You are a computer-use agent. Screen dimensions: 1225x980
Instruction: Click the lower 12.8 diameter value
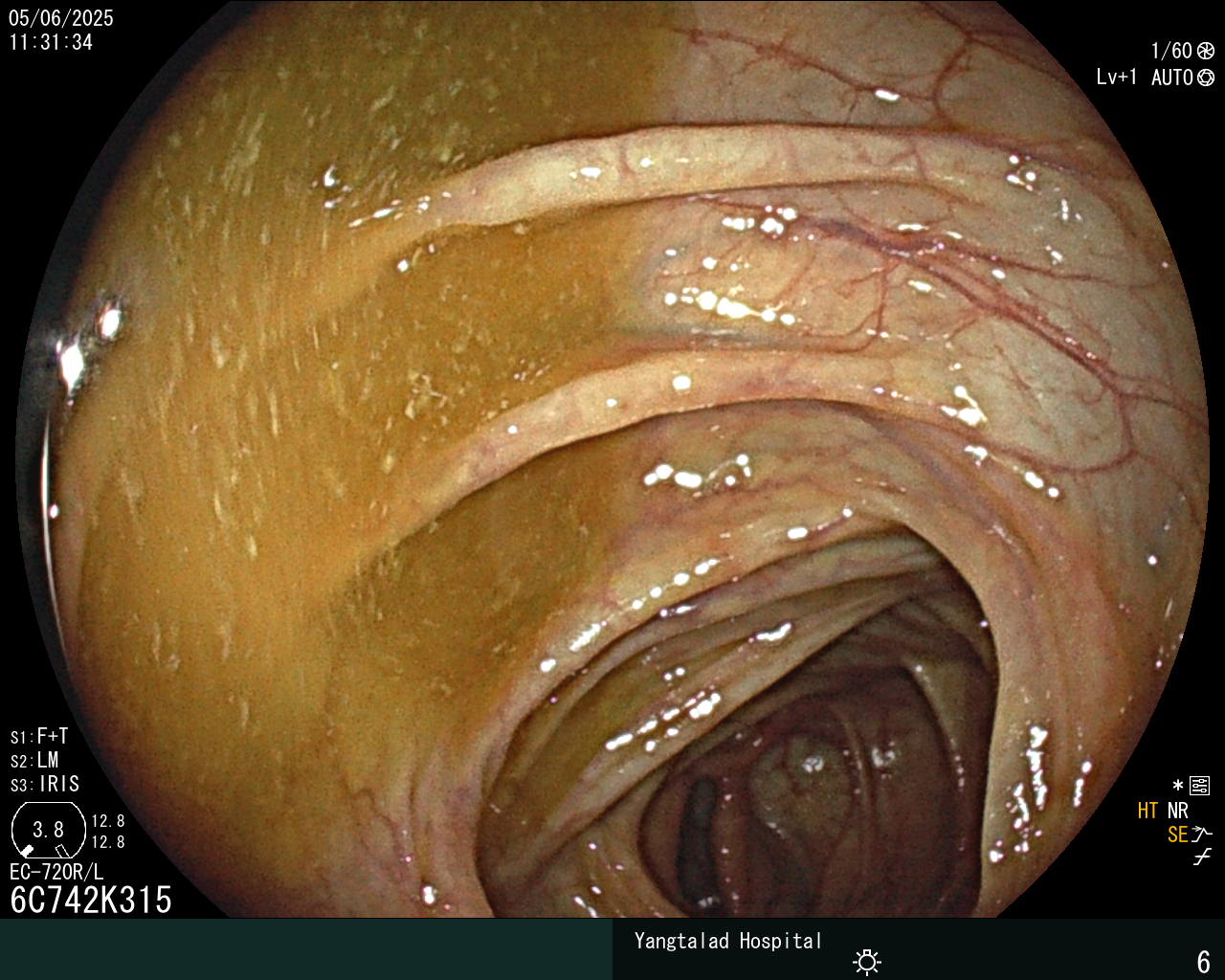tap(108, 842)
